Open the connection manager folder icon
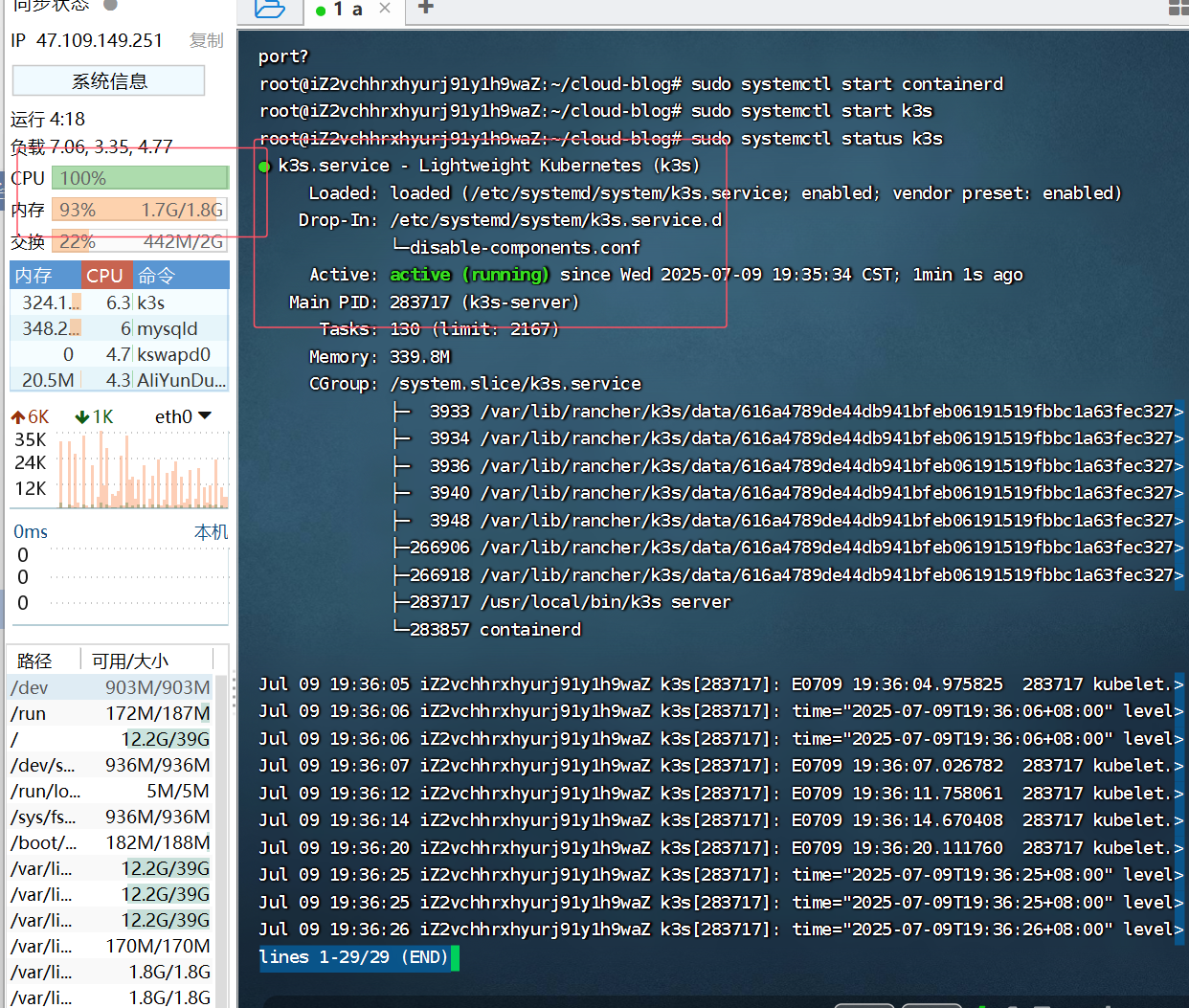The height and width of the screenshot is (1008, 1189). coord(270,9)
